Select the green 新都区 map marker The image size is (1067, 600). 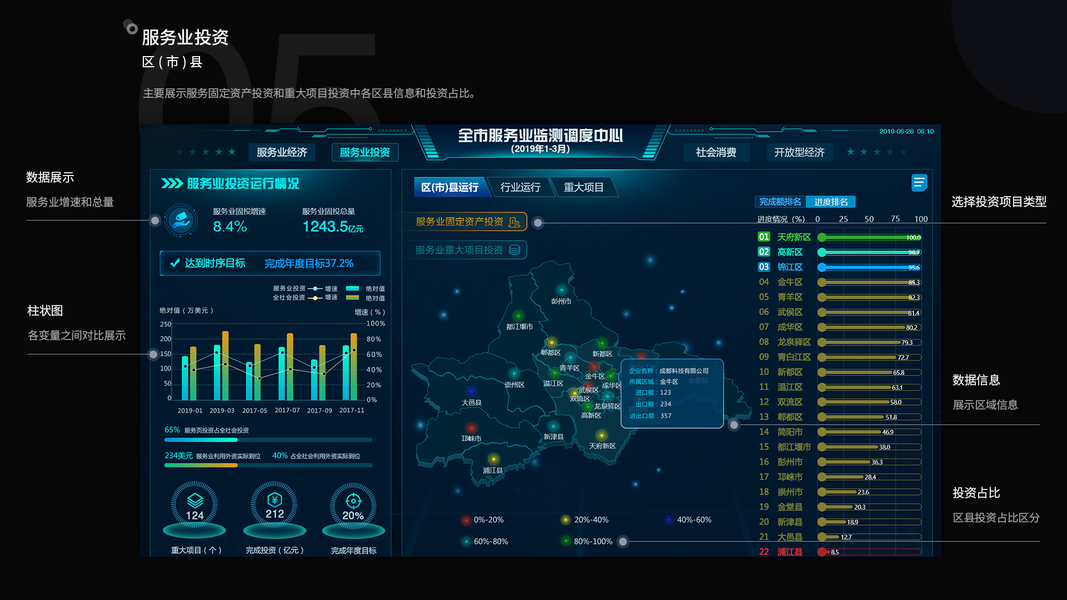(602, 344)
